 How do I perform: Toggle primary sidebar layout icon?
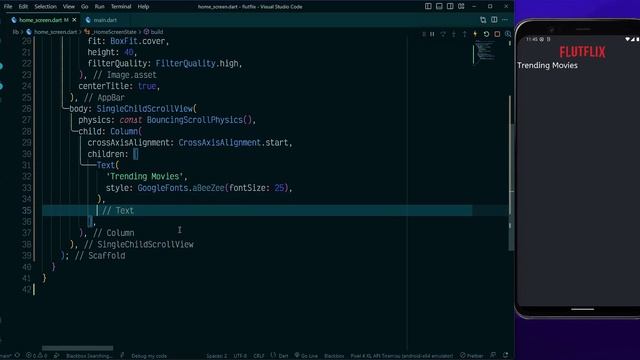tap(428, 7)
